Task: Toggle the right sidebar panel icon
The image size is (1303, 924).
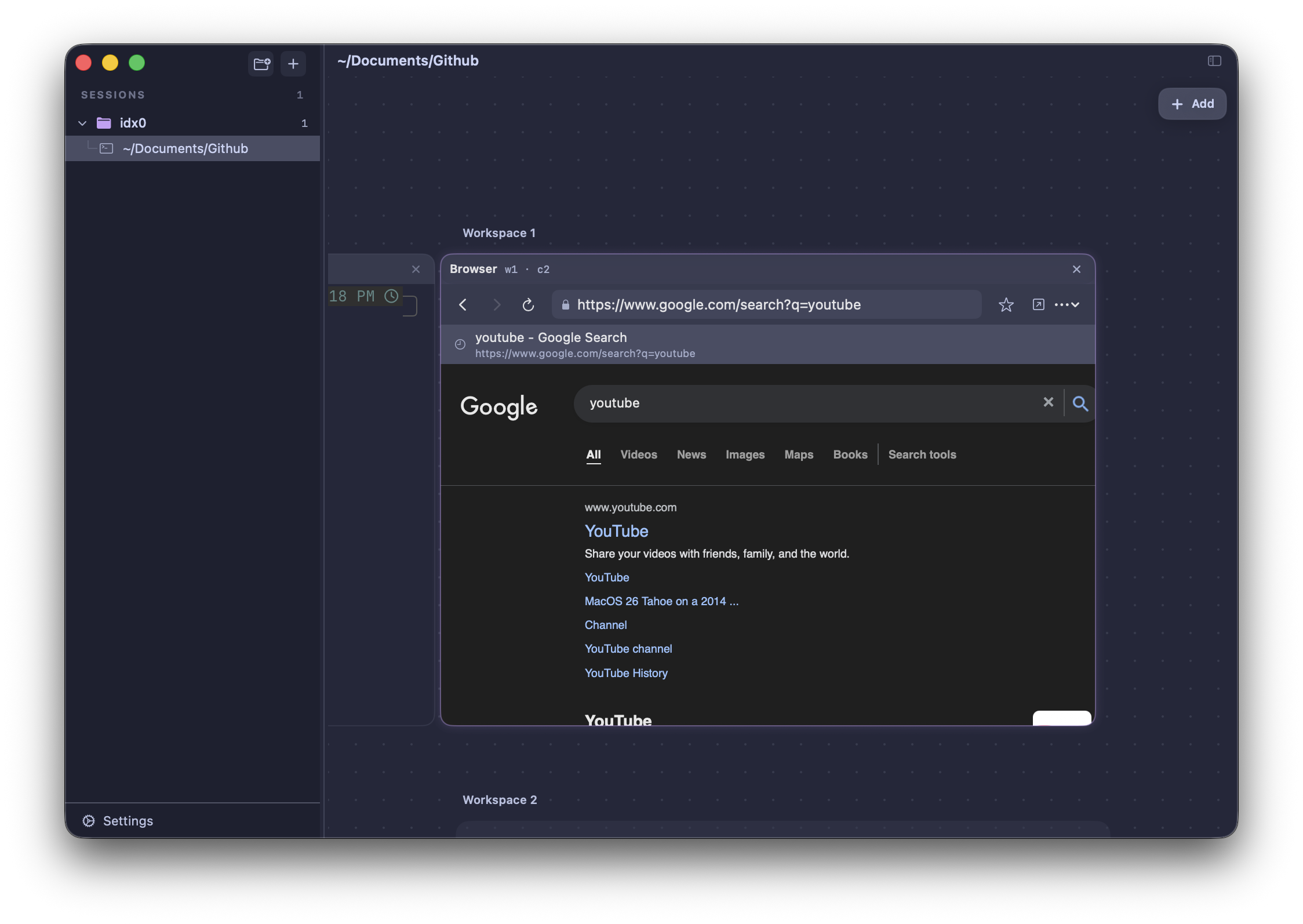Action: tap(1214, 61)
